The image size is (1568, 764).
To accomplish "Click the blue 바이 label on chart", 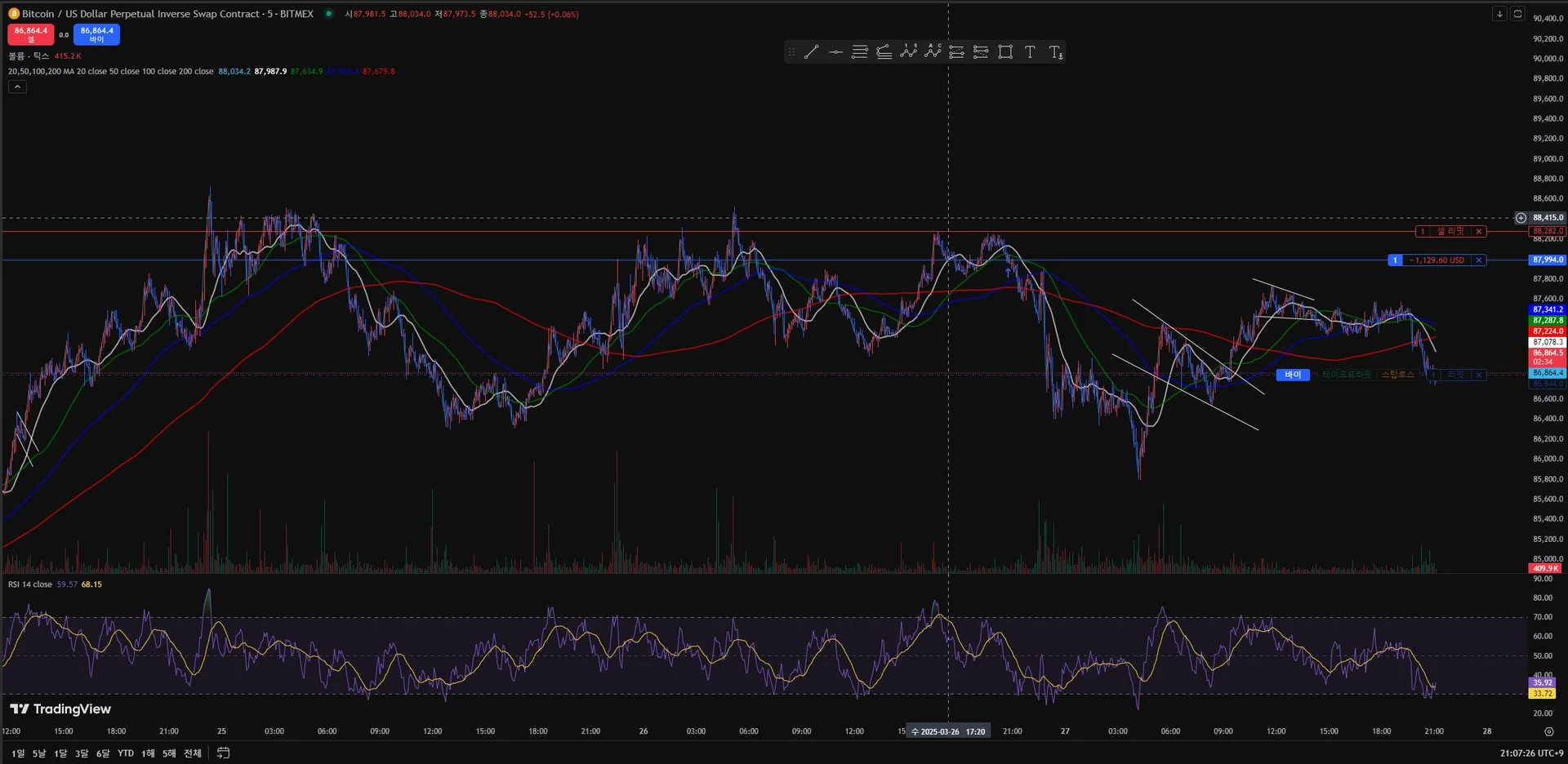I will click(1293, 375).
